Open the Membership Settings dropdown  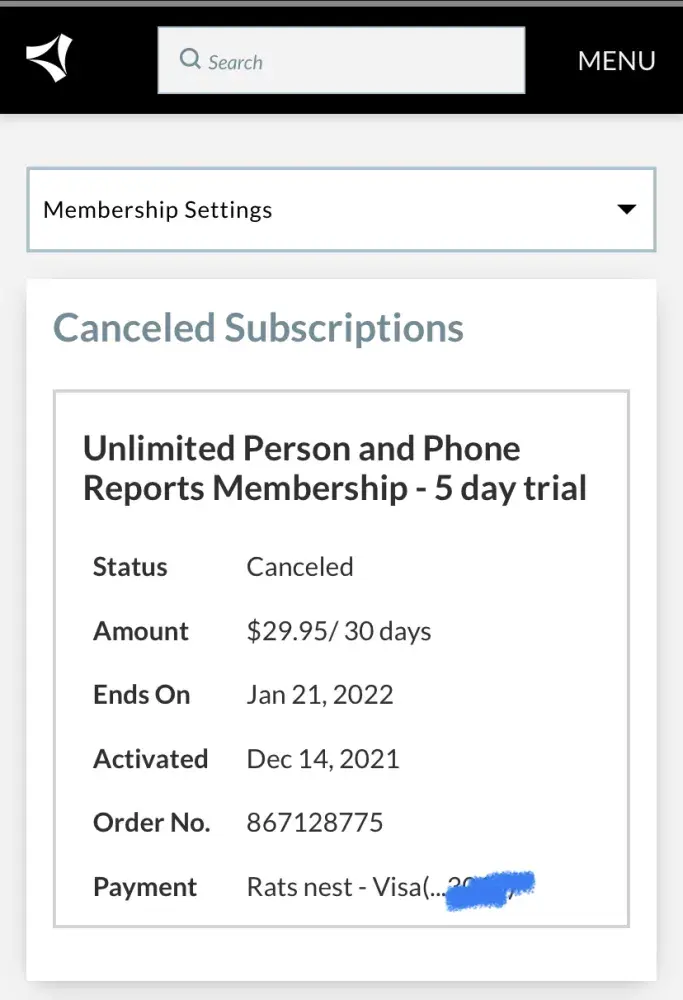click(x=340, y=210)
